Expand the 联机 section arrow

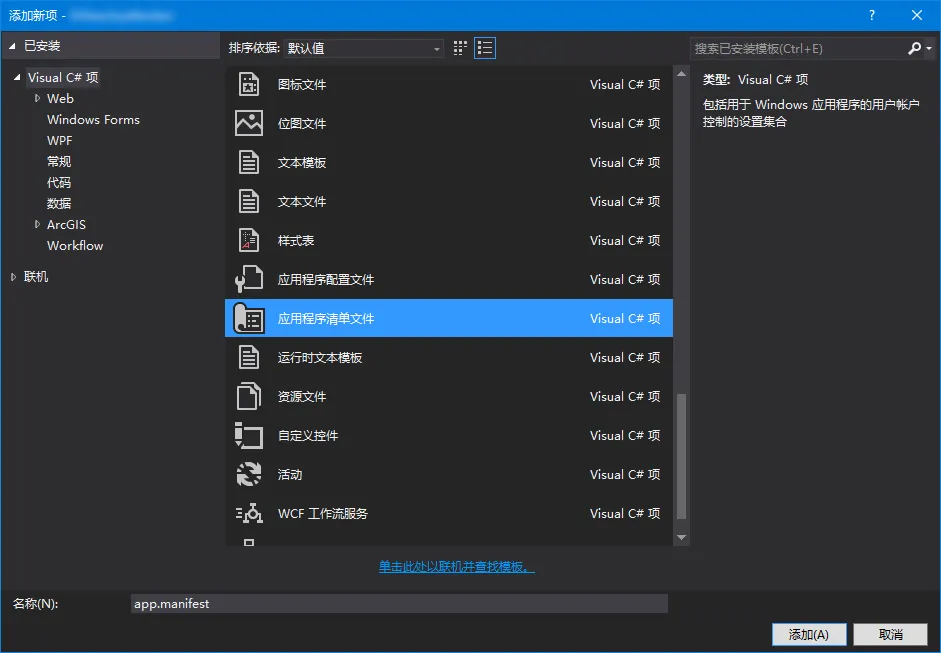(x=13, y=277)
